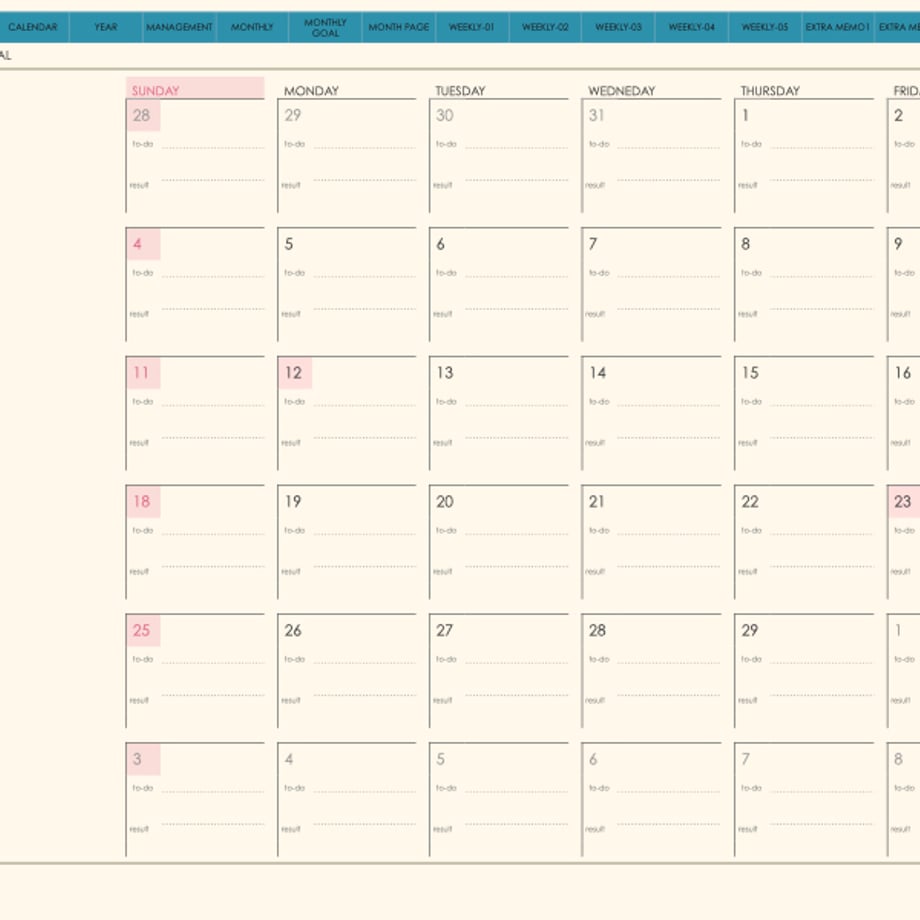Image resolution: width=920 pixels, height=920 pixels.
Task: Select date 19 in the calendar
Action: coord(293,502)
